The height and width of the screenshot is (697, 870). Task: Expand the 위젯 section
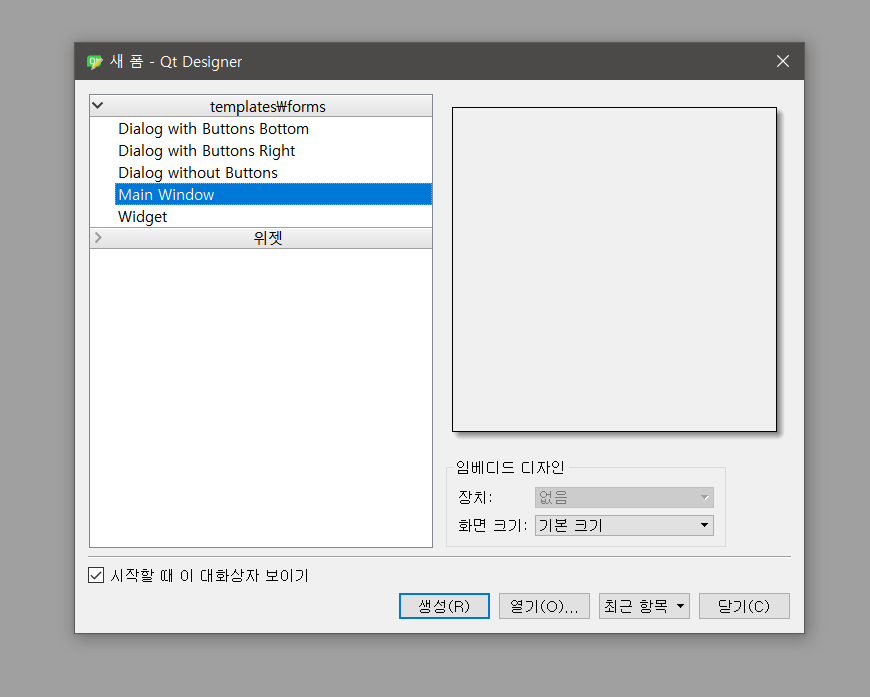pos(98,238)
